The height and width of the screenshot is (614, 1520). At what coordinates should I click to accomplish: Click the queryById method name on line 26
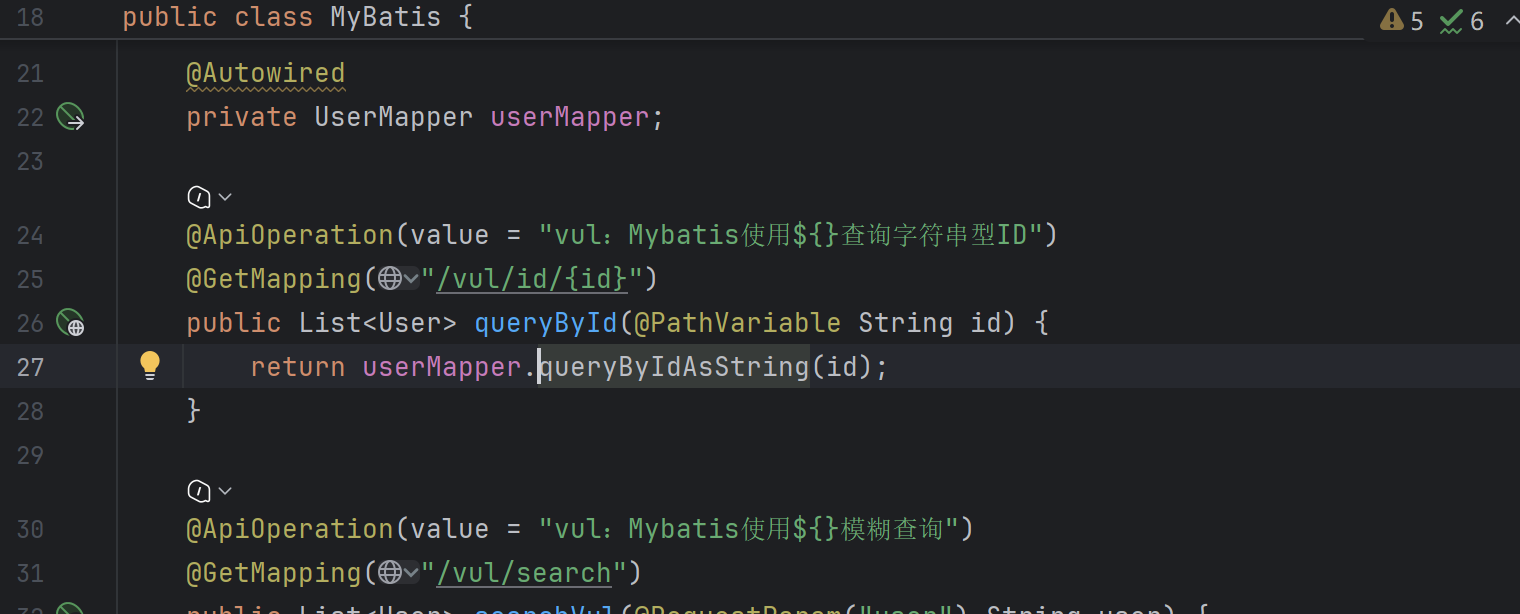pyautogui.click(x=546, y=323)
